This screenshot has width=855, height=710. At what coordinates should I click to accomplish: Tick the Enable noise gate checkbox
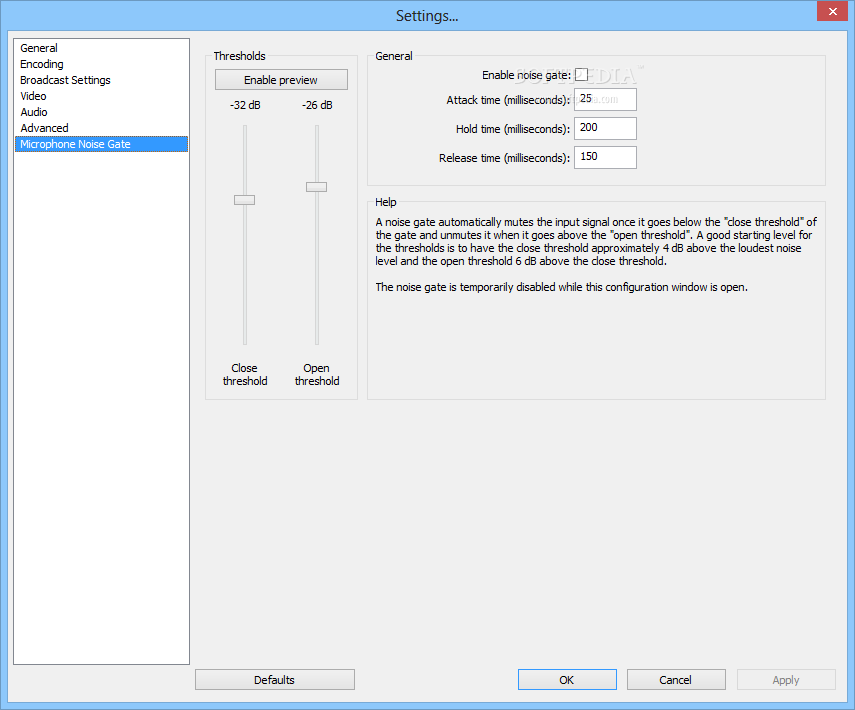pos(581,75)
